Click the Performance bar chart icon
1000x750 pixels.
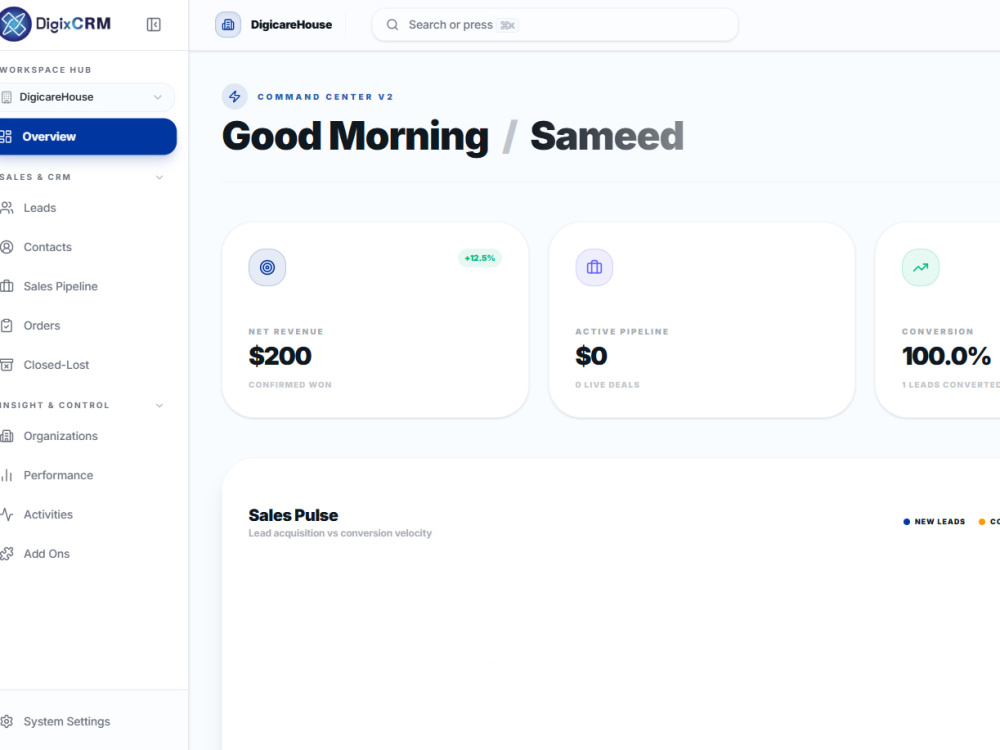6,475
